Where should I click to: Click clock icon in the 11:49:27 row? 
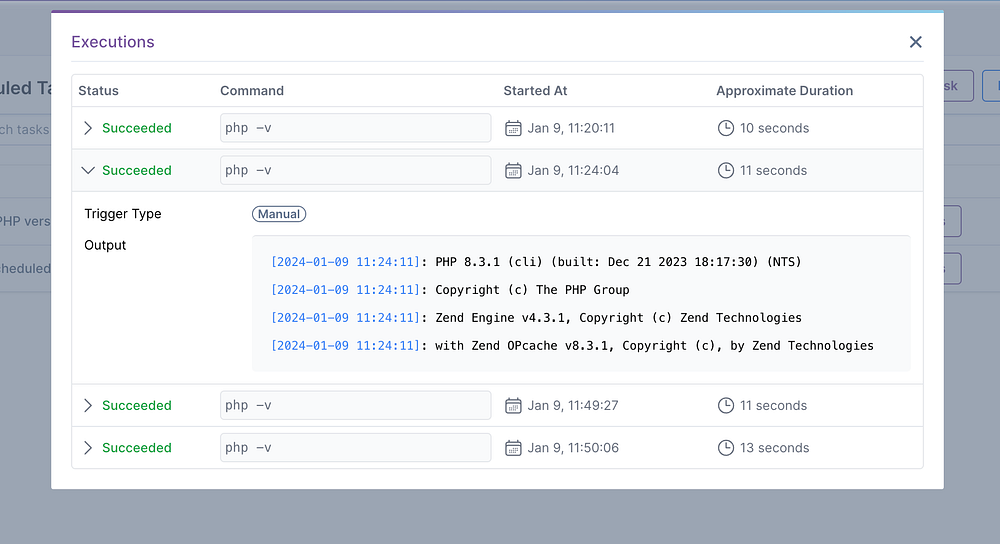click(726, 406)
